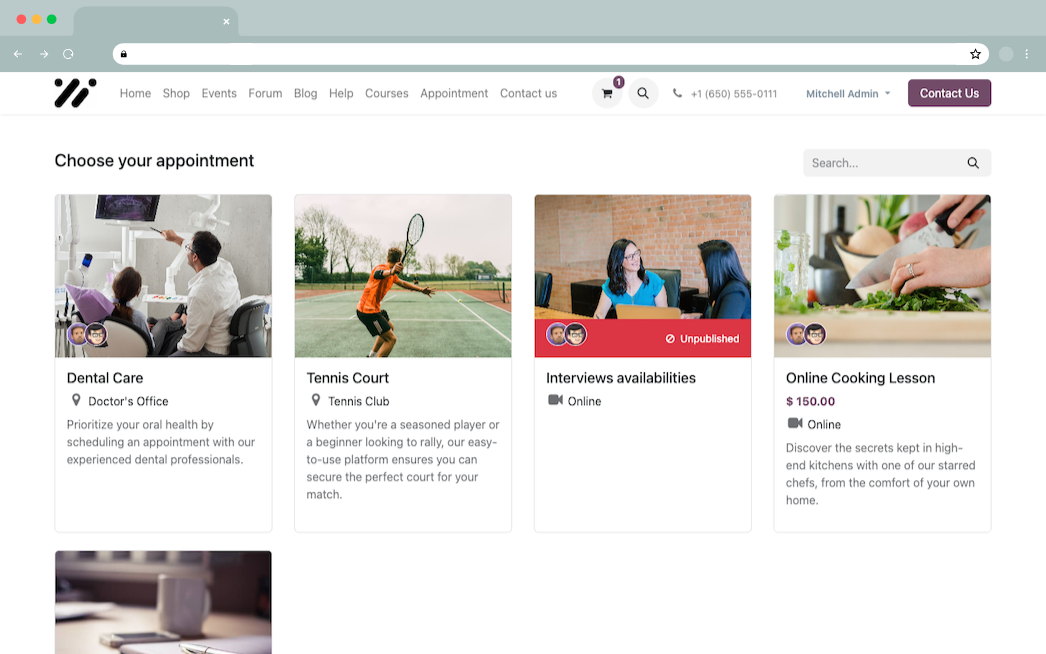Open the shopping cart icon
The height and width of the screenshot is (654, 1046).
607,94
